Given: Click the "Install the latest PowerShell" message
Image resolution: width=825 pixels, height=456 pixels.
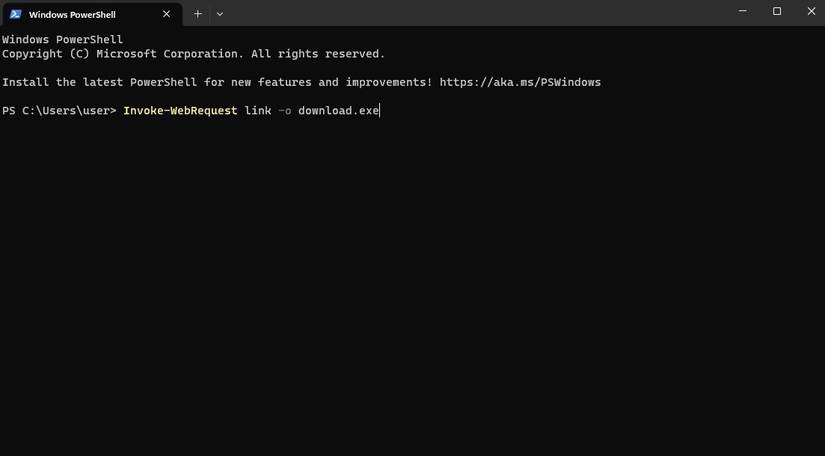Looking at the screenshot, I should coord(215,82).
